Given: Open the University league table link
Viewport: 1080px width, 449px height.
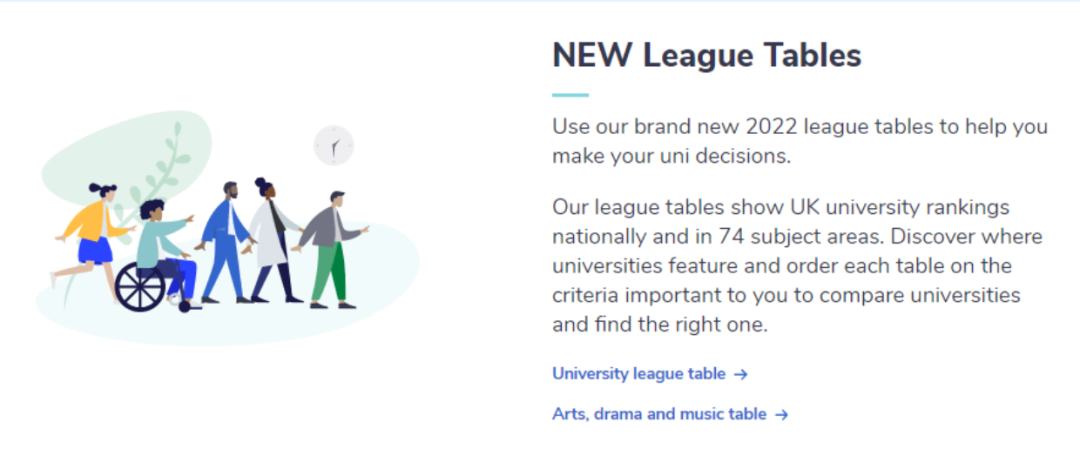Looking at the screenshot, I should tap(638, 374).
